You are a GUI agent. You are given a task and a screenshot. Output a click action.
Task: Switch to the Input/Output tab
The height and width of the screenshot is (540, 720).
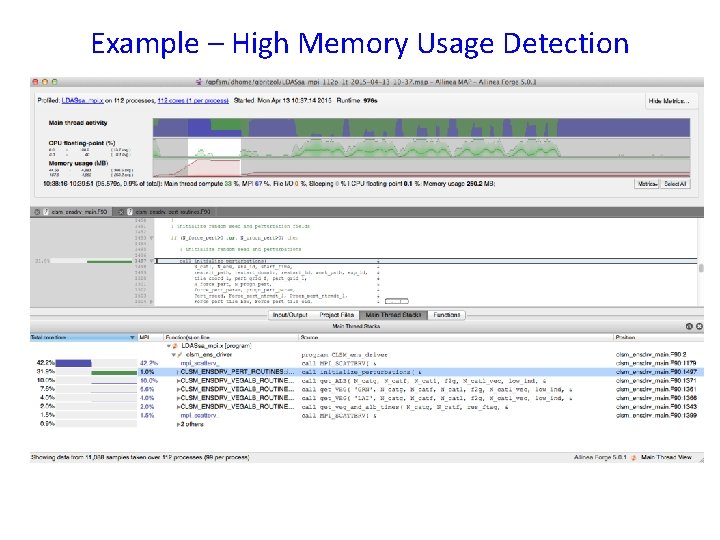point(290,315)
